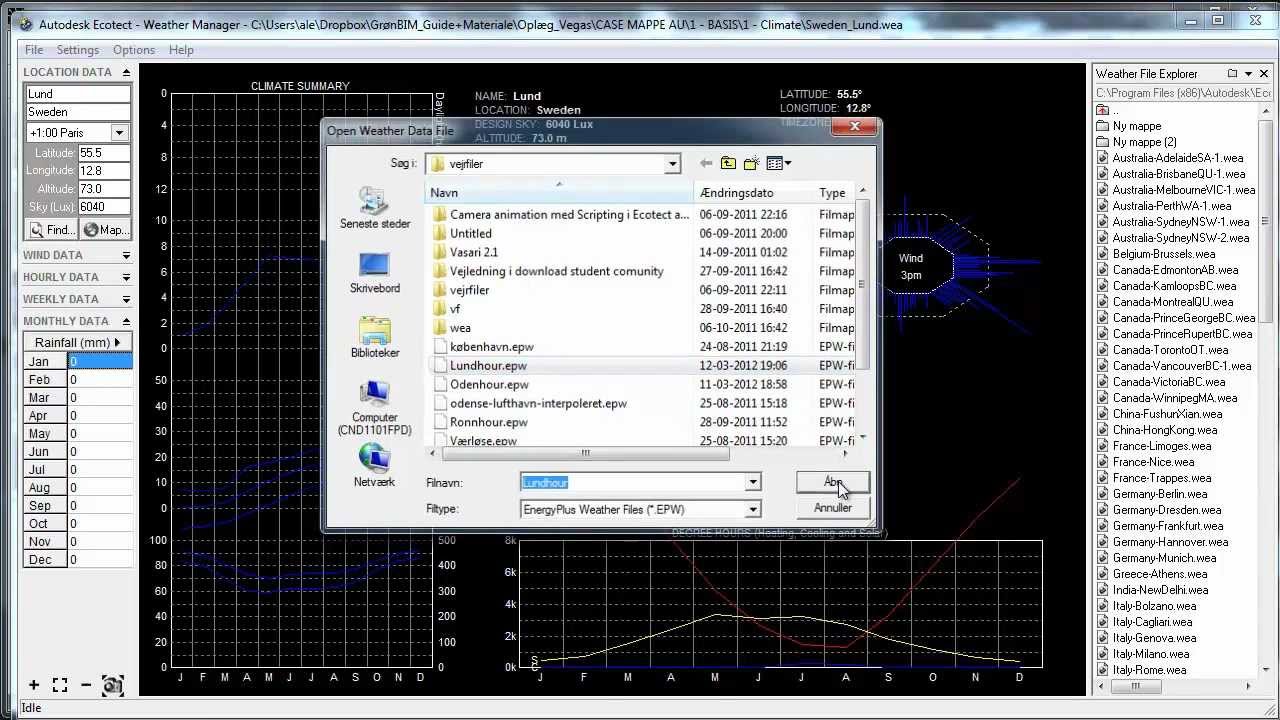Open the Untitled folder
This screenshot has height=720, width=1280.
pos(470,233)
